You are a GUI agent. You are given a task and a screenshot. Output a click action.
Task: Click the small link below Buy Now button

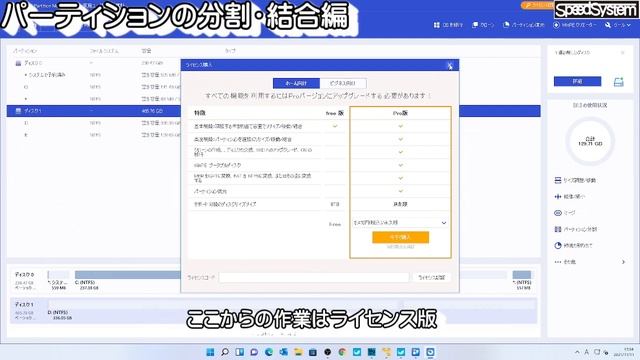click(400, 247)
